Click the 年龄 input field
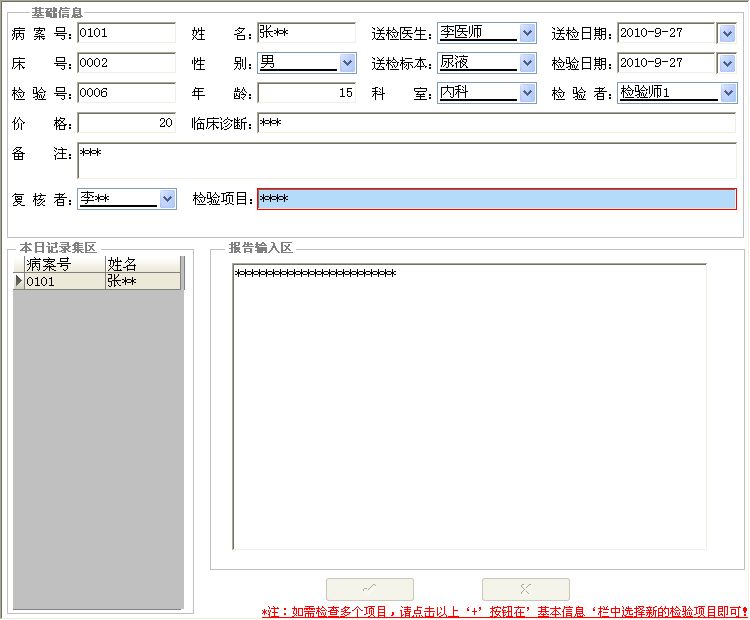The height and width of the screenshot is (620, 750). (306, 93)
